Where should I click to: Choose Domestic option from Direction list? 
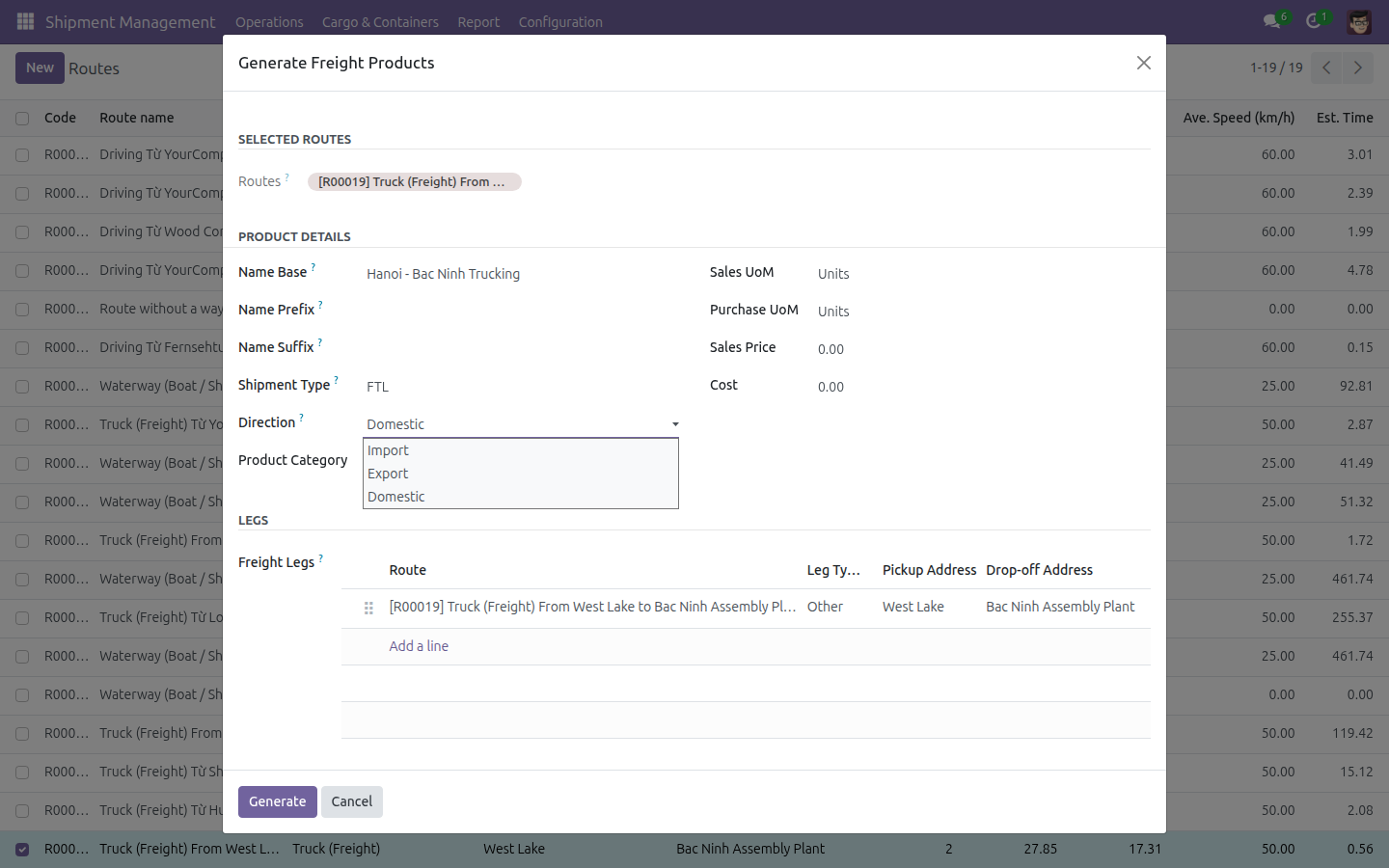coord(521,497)
